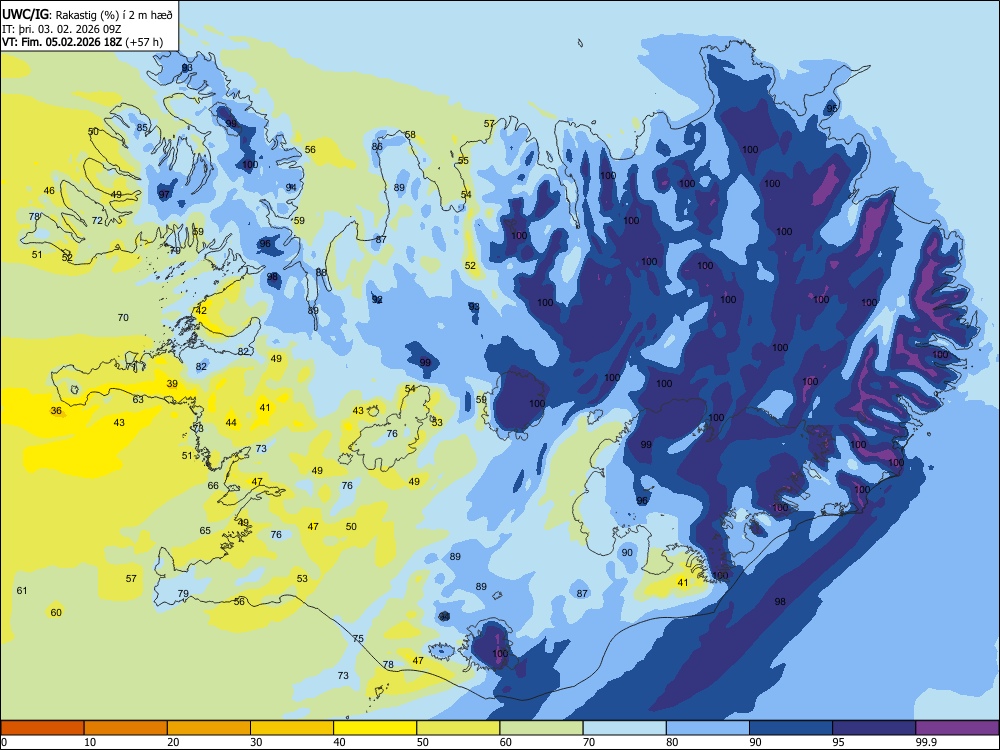Click the legend label 40
This screenshot has width=1000, height=750.
point(339,742)
